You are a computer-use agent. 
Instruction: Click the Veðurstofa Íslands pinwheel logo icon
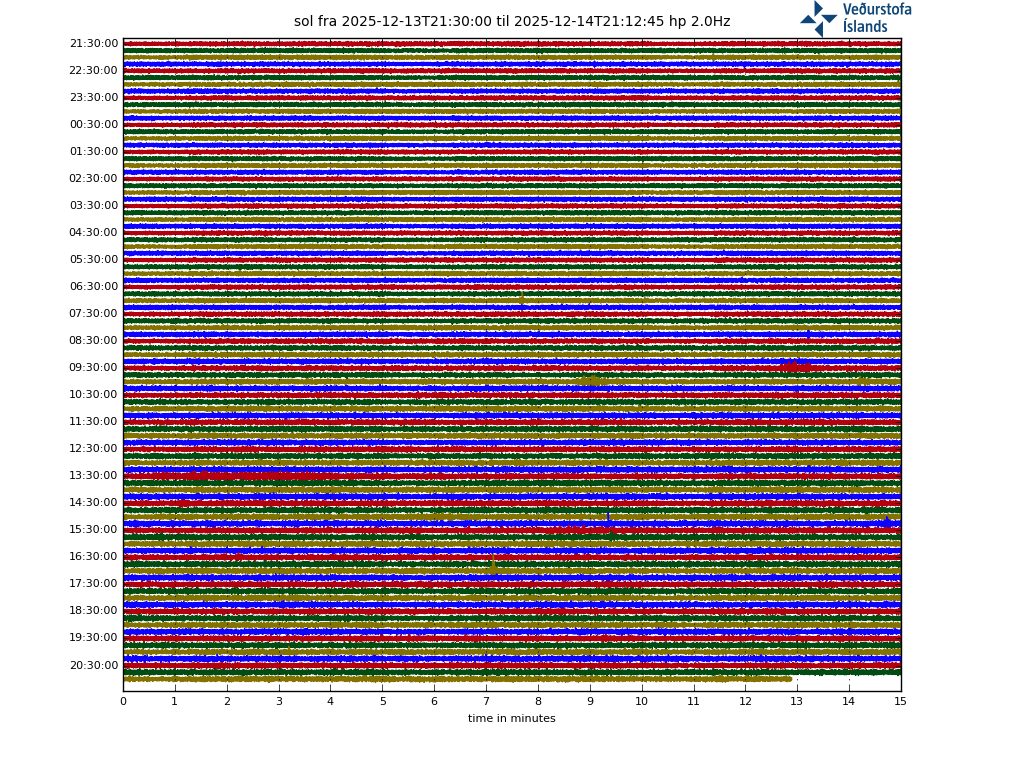click(818, 18)
